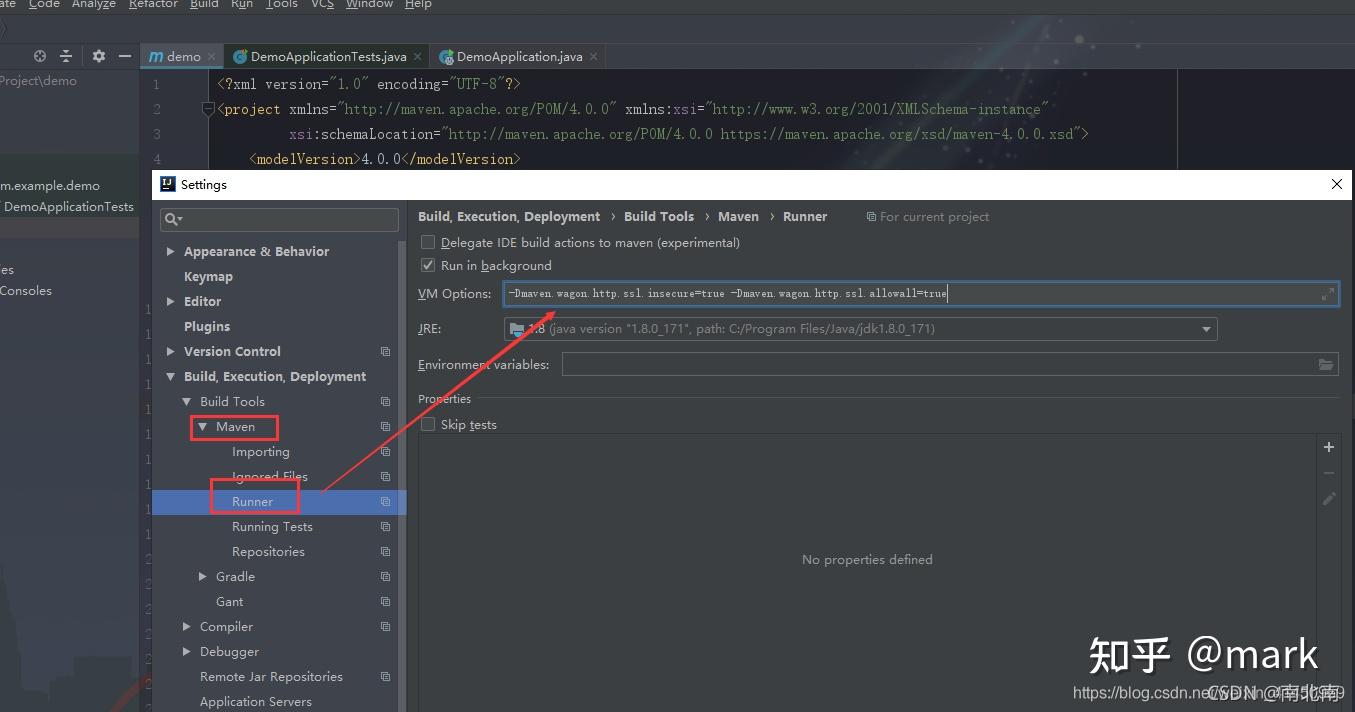Collapse the Maven node arrow
Viewport: 1355px width, 712px height.
pyautogui.click(x=203, y=427)
